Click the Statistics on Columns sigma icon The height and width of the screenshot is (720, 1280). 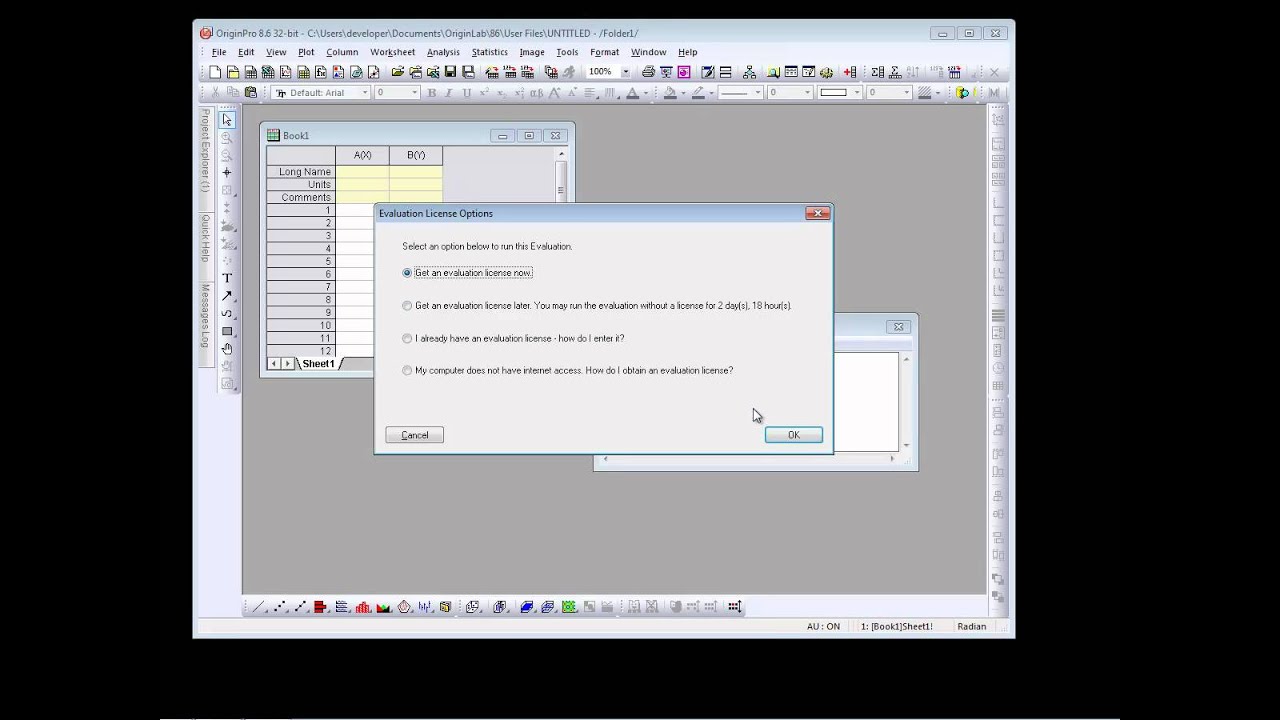tap(877, 72)
